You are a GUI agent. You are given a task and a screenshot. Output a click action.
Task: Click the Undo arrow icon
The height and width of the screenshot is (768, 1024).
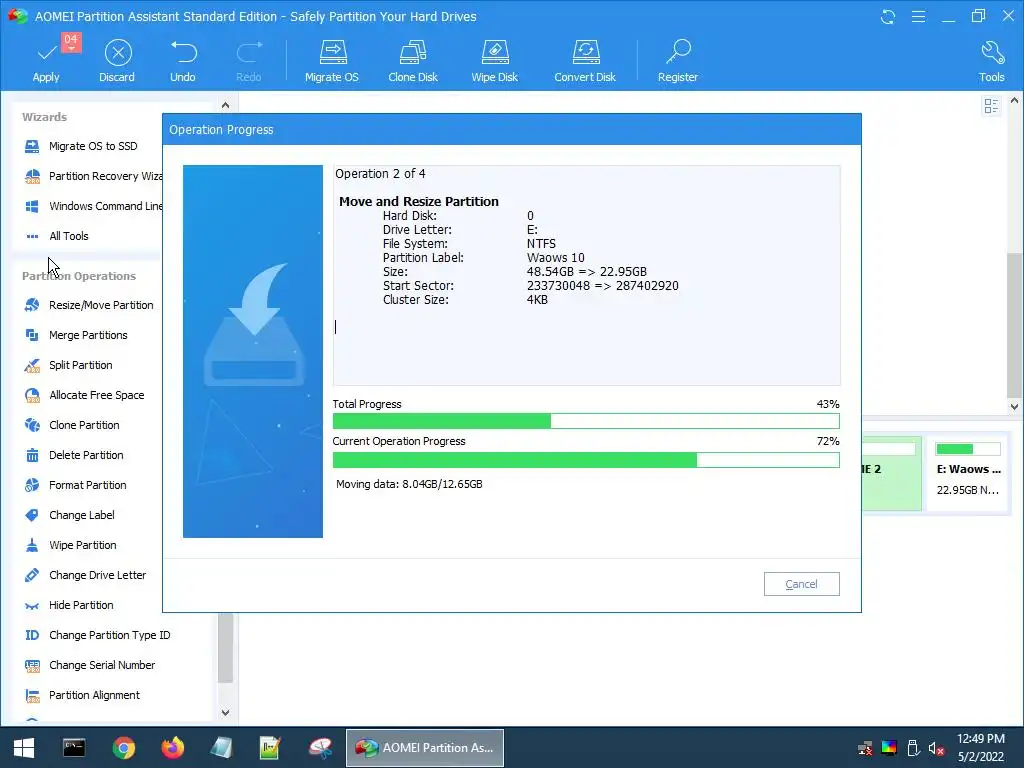[x=183, y=52]
